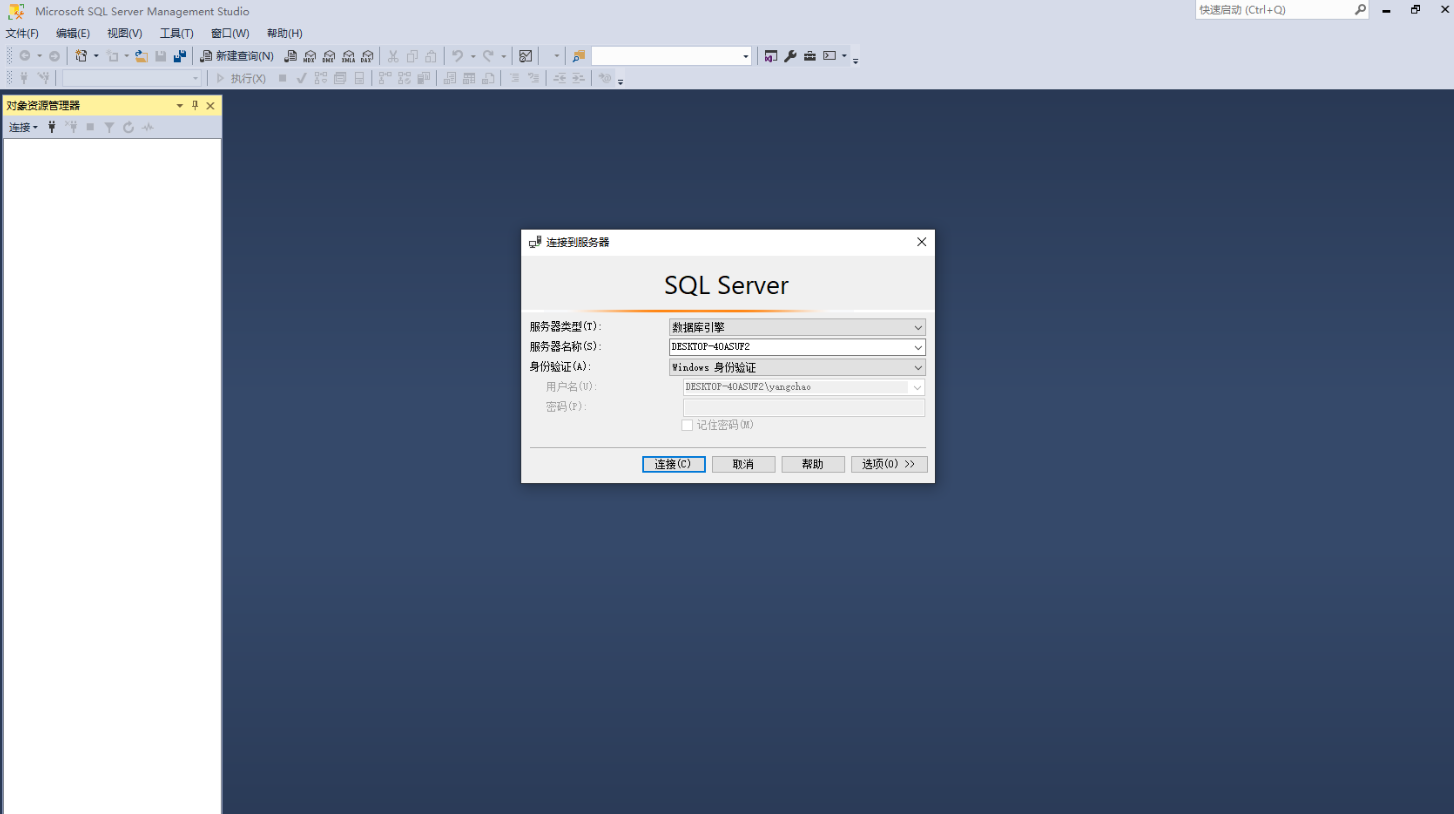Click the Filter funnel icon in Object Explorer
Viewport: 1454px width, 814px height.
pos(109,127)
